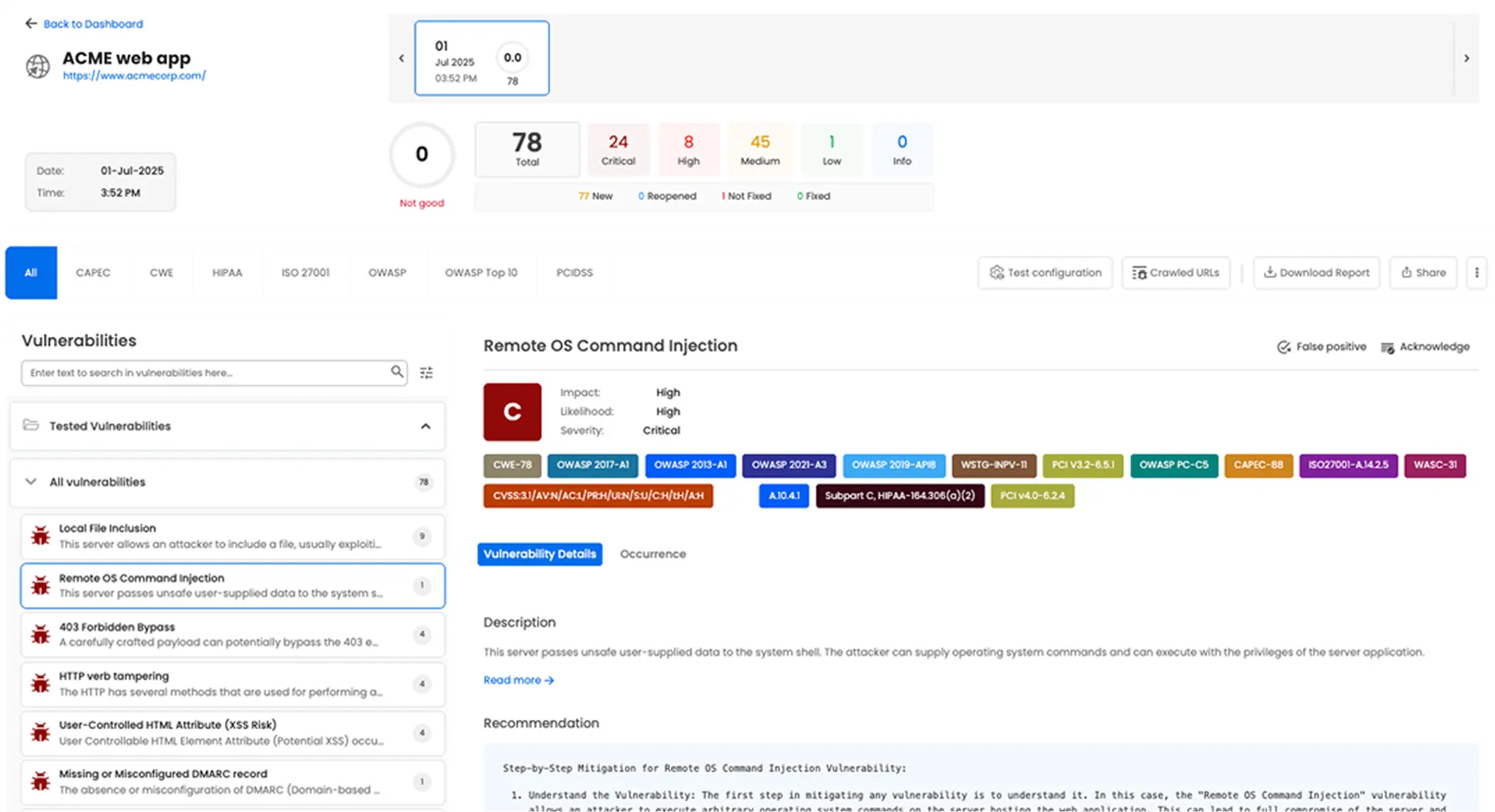1495x812 pixels.
Task: Expand description with Read more link
Action: click(x=518, y=680)
